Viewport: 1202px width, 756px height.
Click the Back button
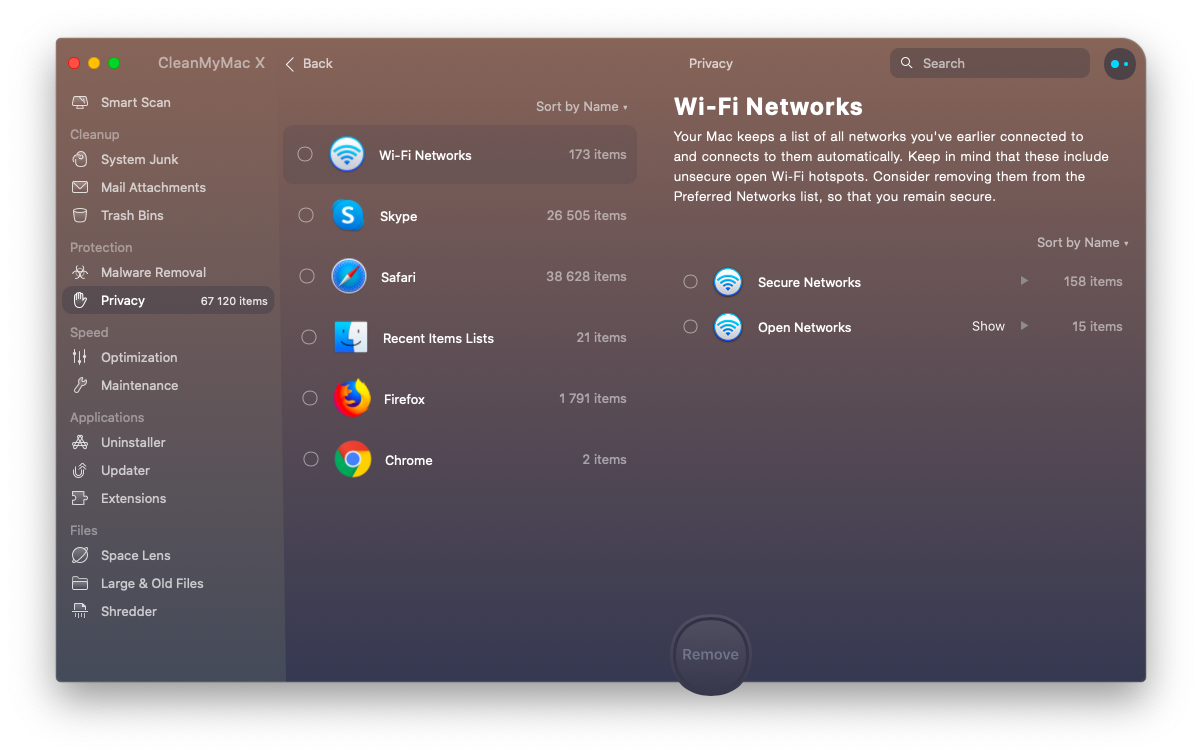click(309, 63)
